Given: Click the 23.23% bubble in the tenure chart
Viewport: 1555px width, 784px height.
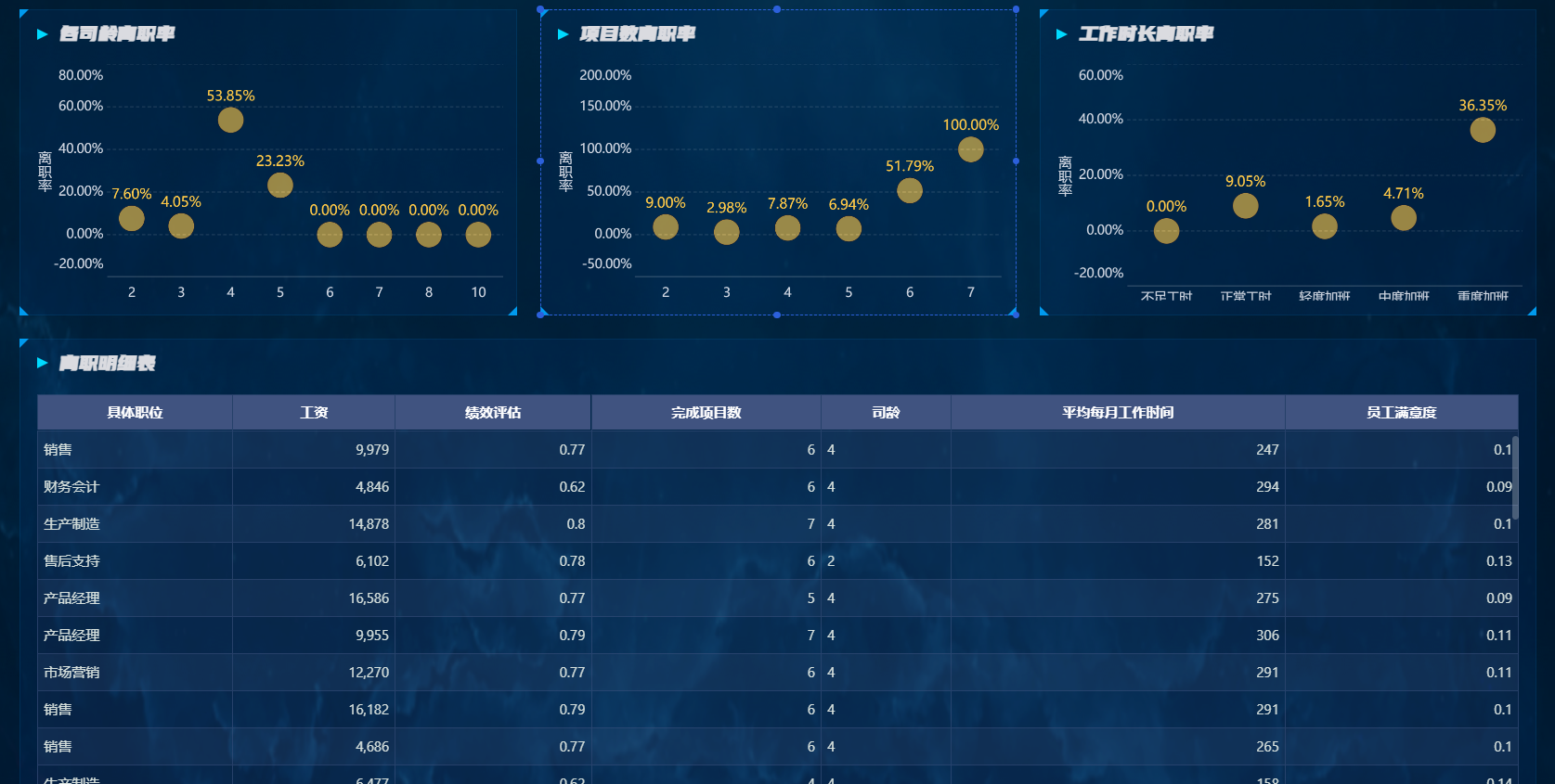Looking at the screenshot, I should click(279, 185).
